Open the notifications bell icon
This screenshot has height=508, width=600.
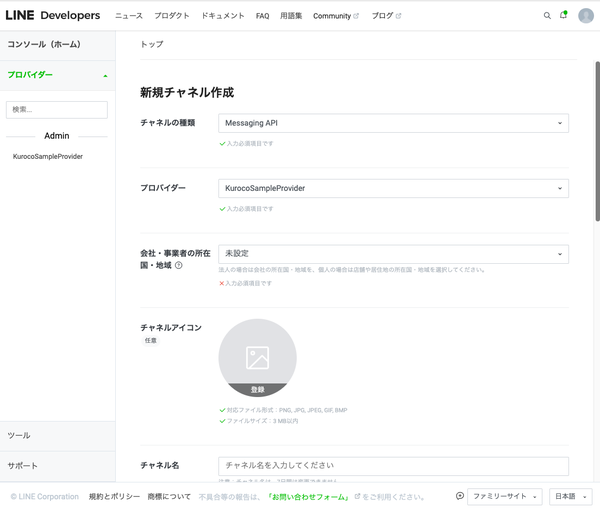tap(563, 15)
